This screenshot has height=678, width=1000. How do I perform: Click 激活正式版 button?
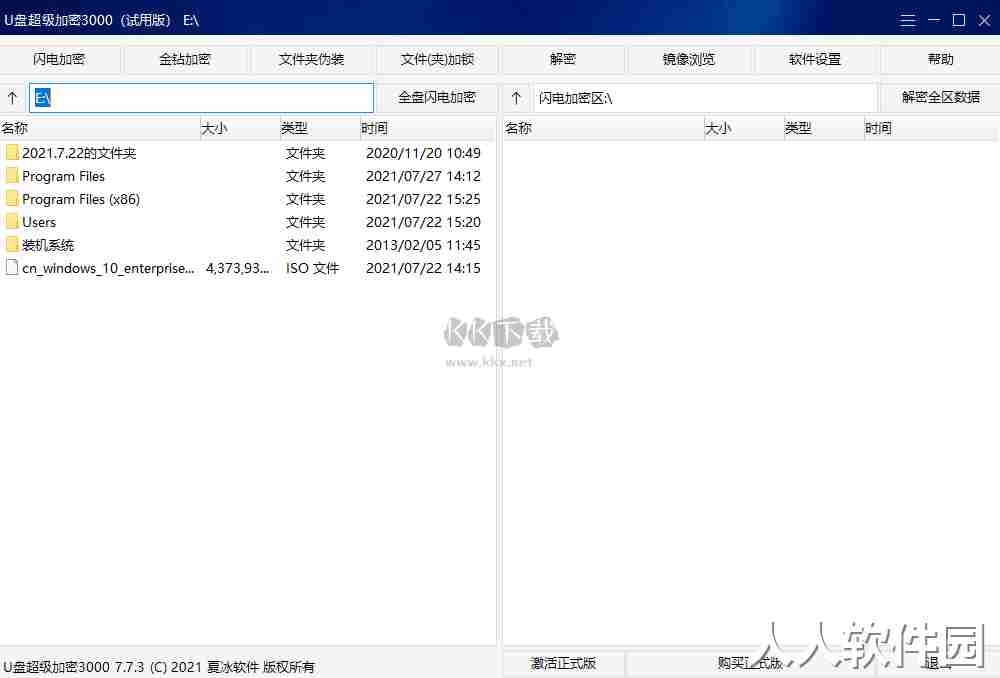(563, 663)
